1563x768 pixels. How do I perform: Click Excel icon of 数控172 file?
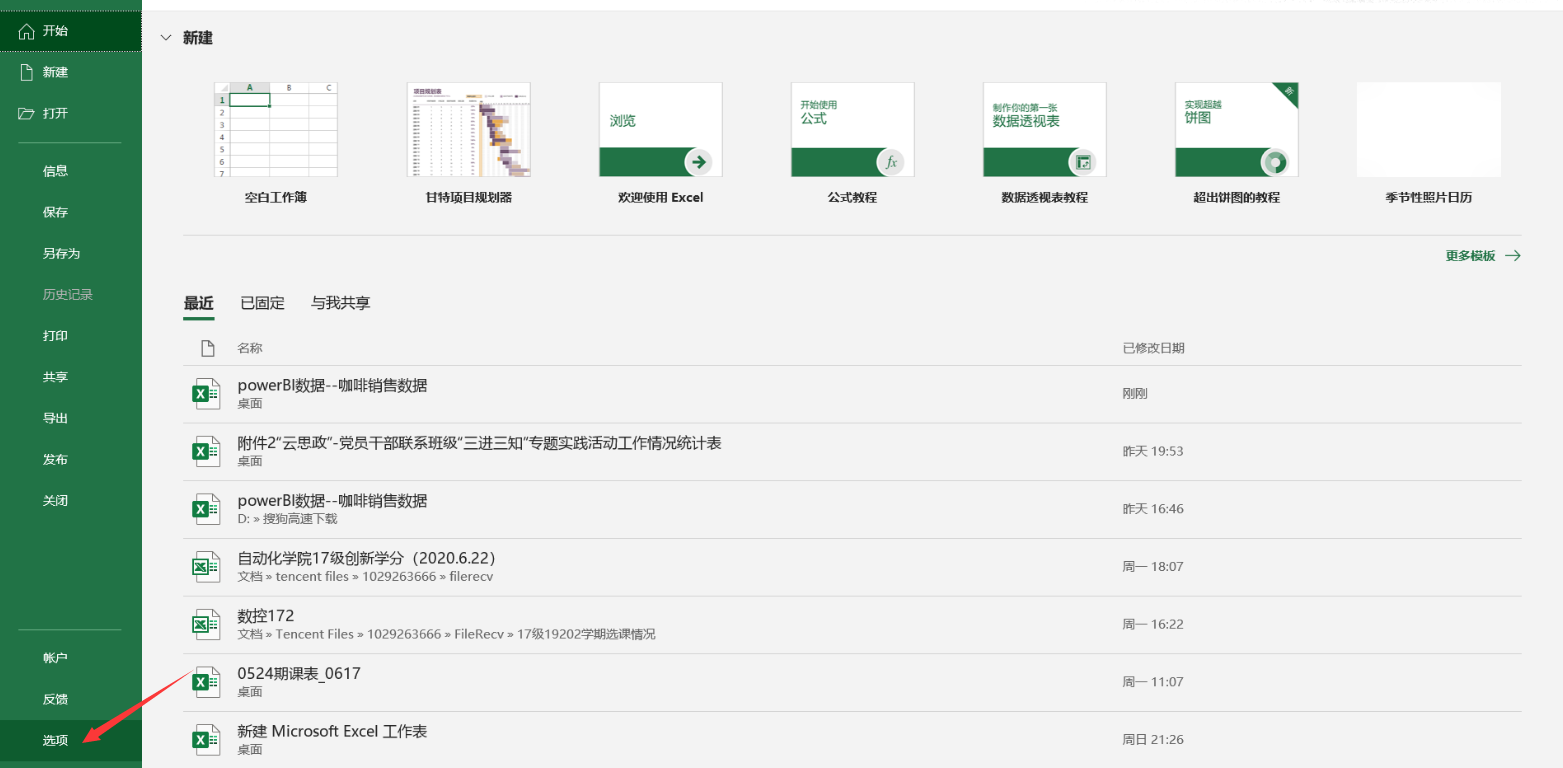(x=206, y=625)
